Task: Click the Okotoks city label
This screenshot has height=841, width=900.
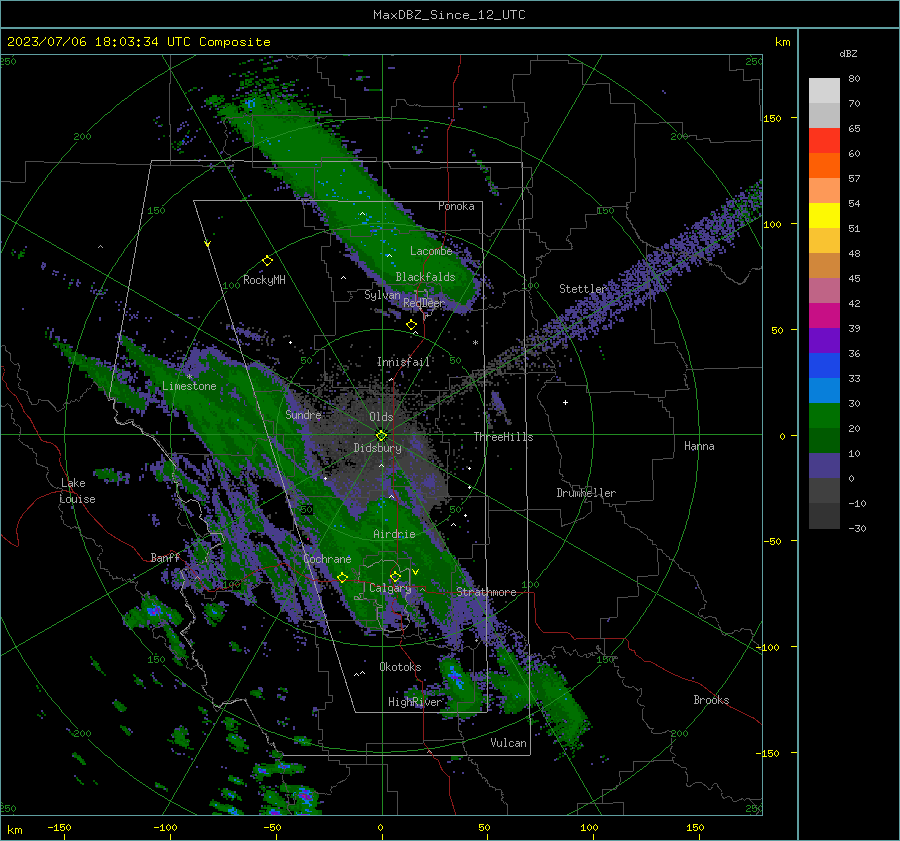Action: pyautogui.click(x=400, y=667)
